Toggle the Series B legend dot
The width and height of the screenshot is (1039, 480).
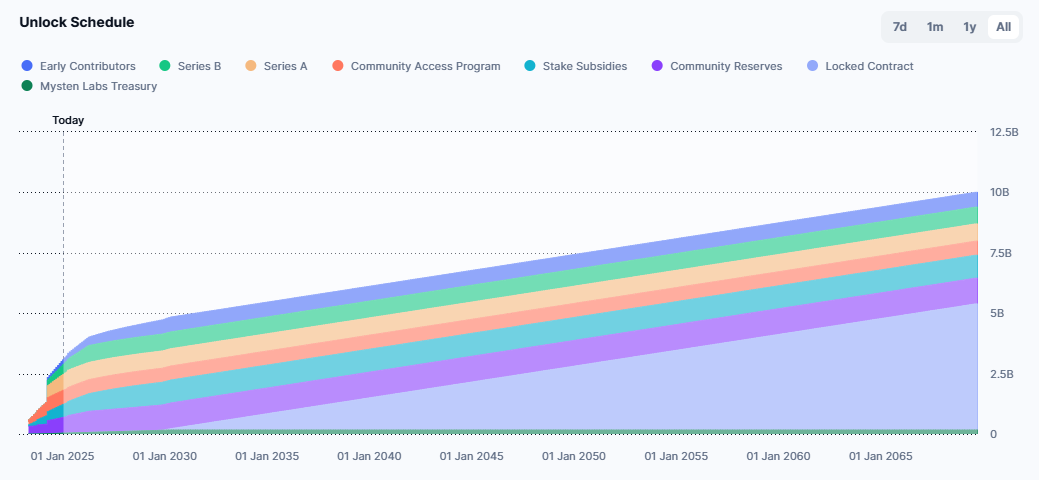[x=165, y=66]
